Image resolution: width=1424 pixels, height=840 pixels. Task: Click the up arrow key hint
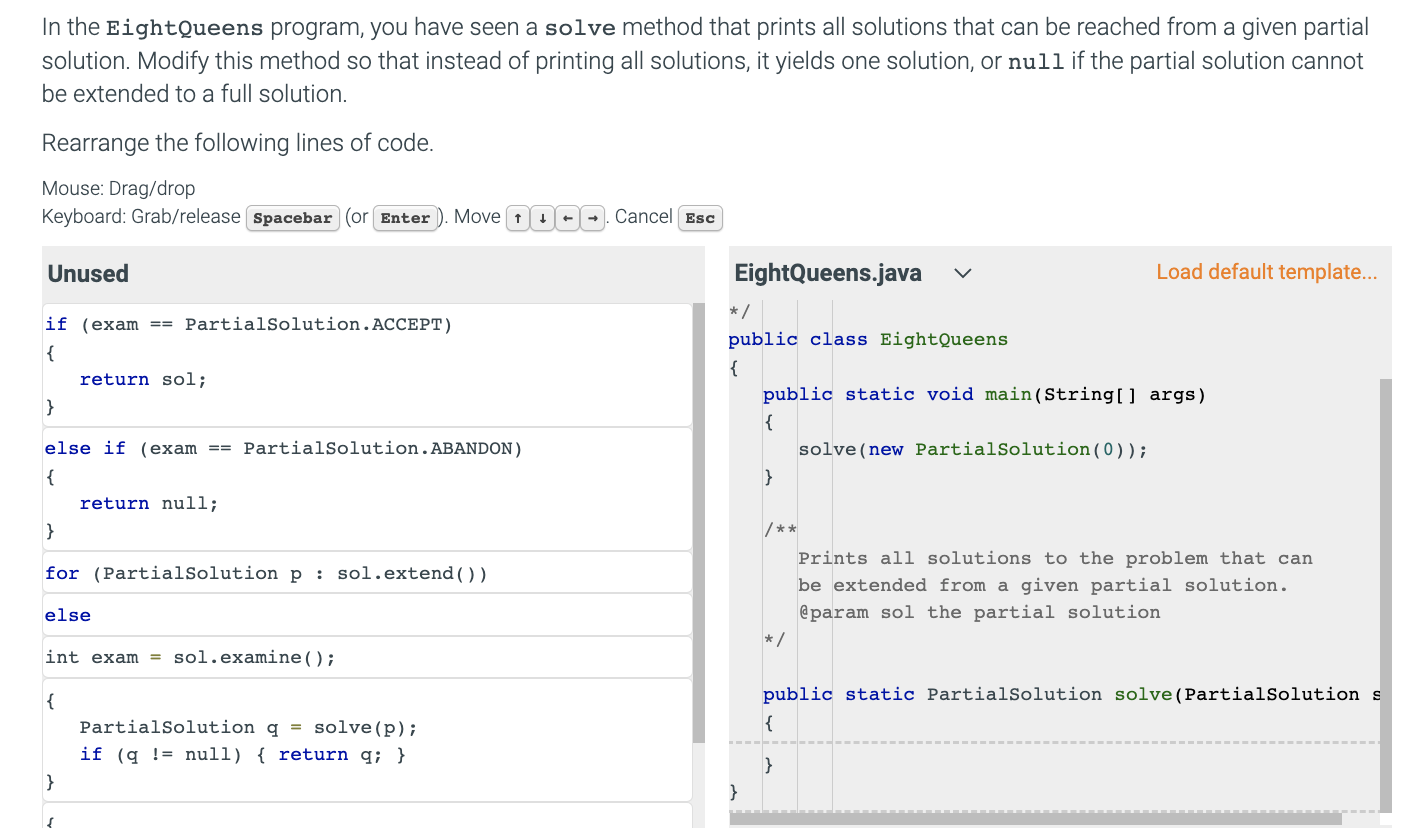(517, 218)
